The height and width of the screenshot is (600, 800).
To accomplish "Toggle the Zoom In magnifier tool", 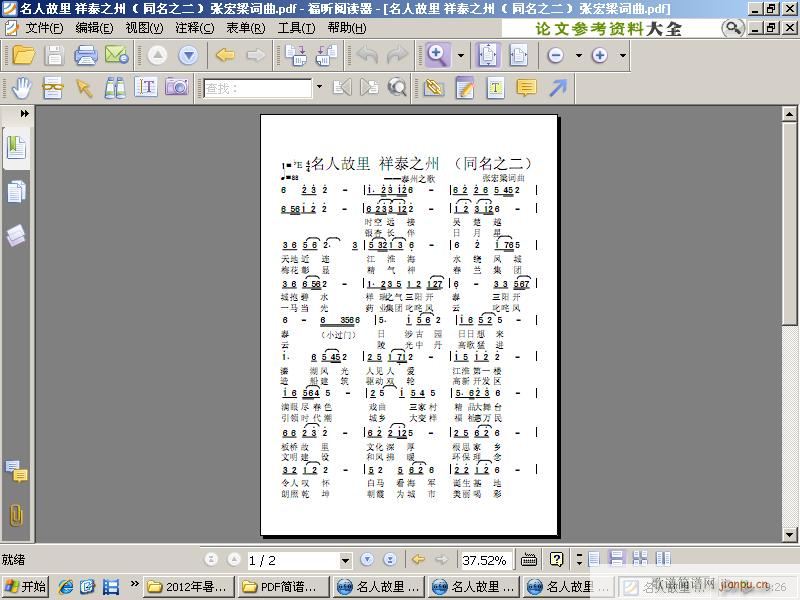I will click(437, 56).
